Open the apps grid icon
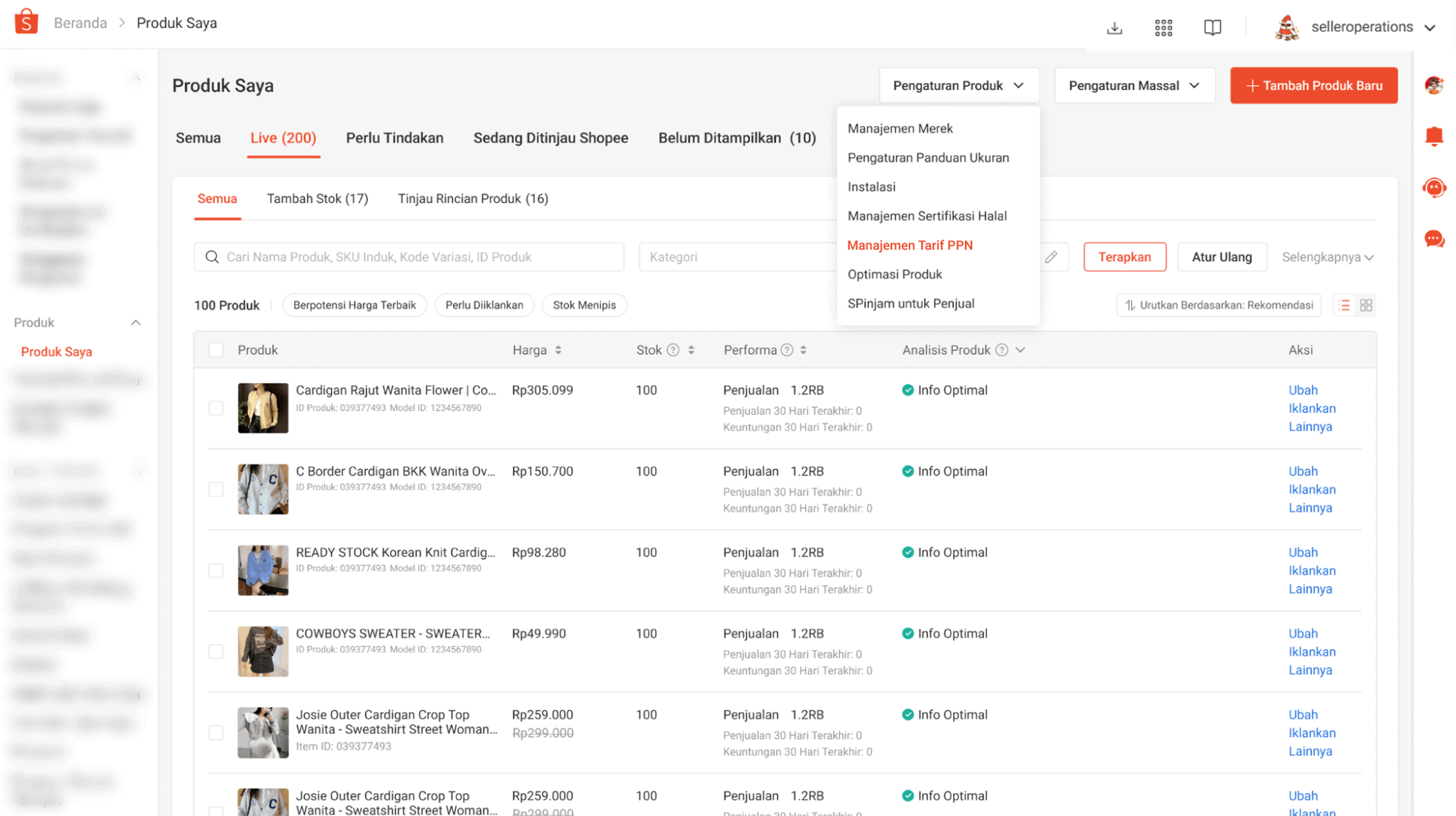The image size is (1456, 816). click(1163, 27)
